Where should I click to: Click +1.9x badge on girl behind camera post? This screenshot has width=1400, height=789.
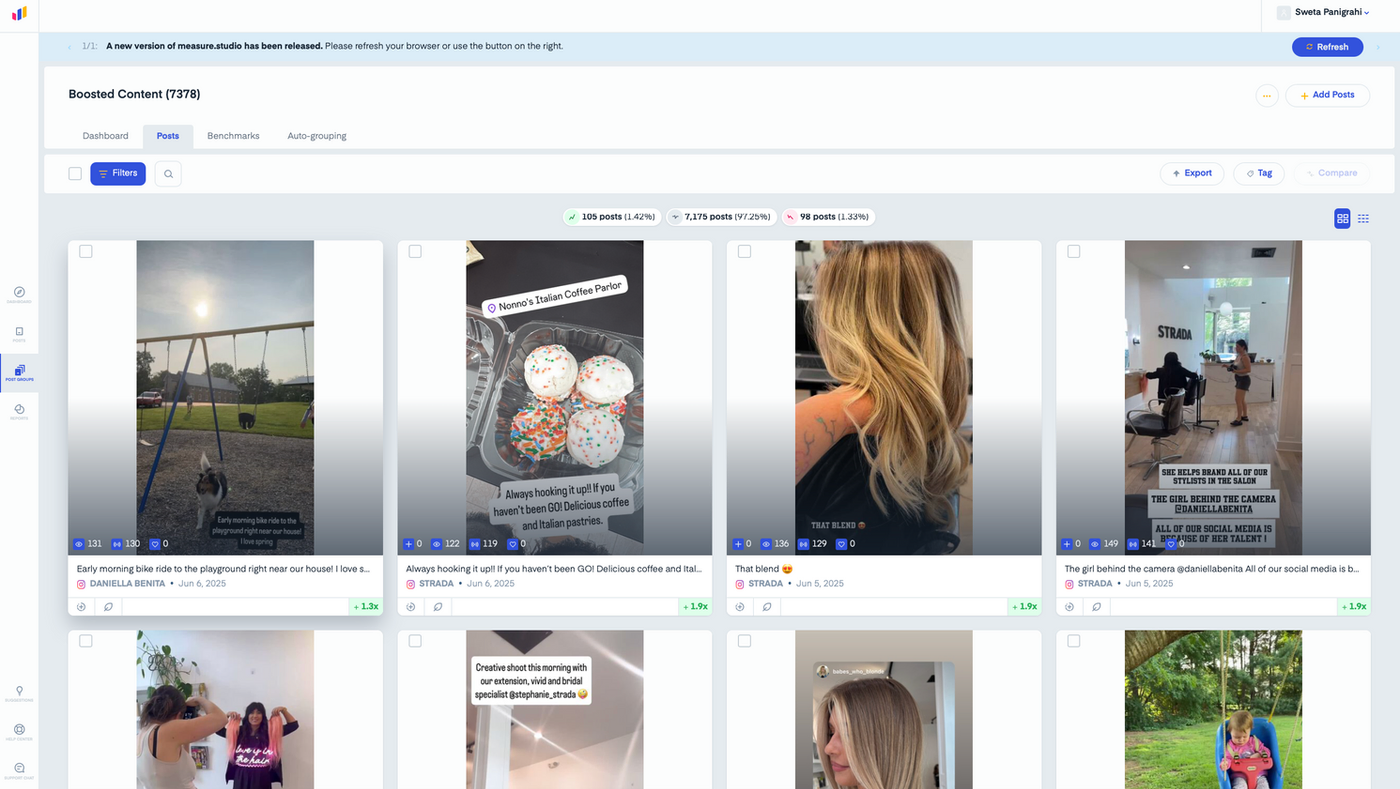click(1354, 606)
